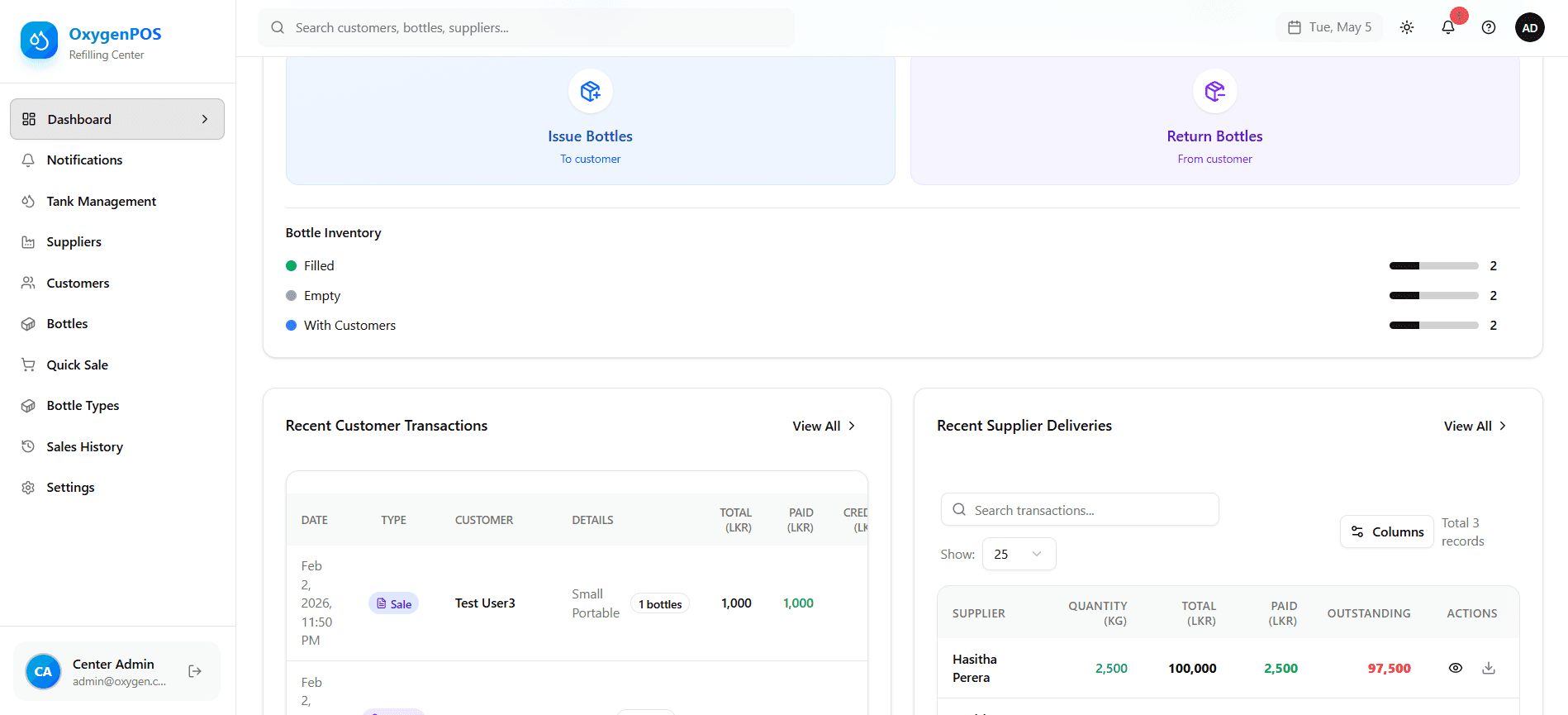Click the Return Bottles box-minus icon

pyautogui.click(x=1215, y=91)
